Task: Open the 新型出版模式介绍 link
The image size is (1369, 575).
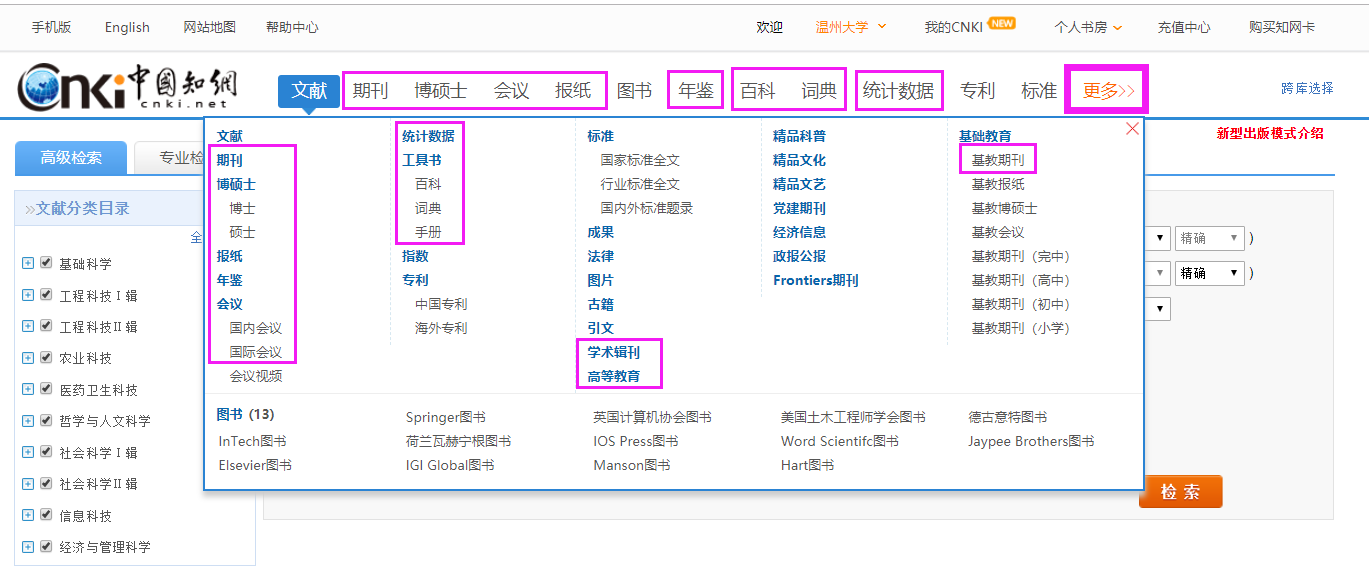Action: 1270,133
